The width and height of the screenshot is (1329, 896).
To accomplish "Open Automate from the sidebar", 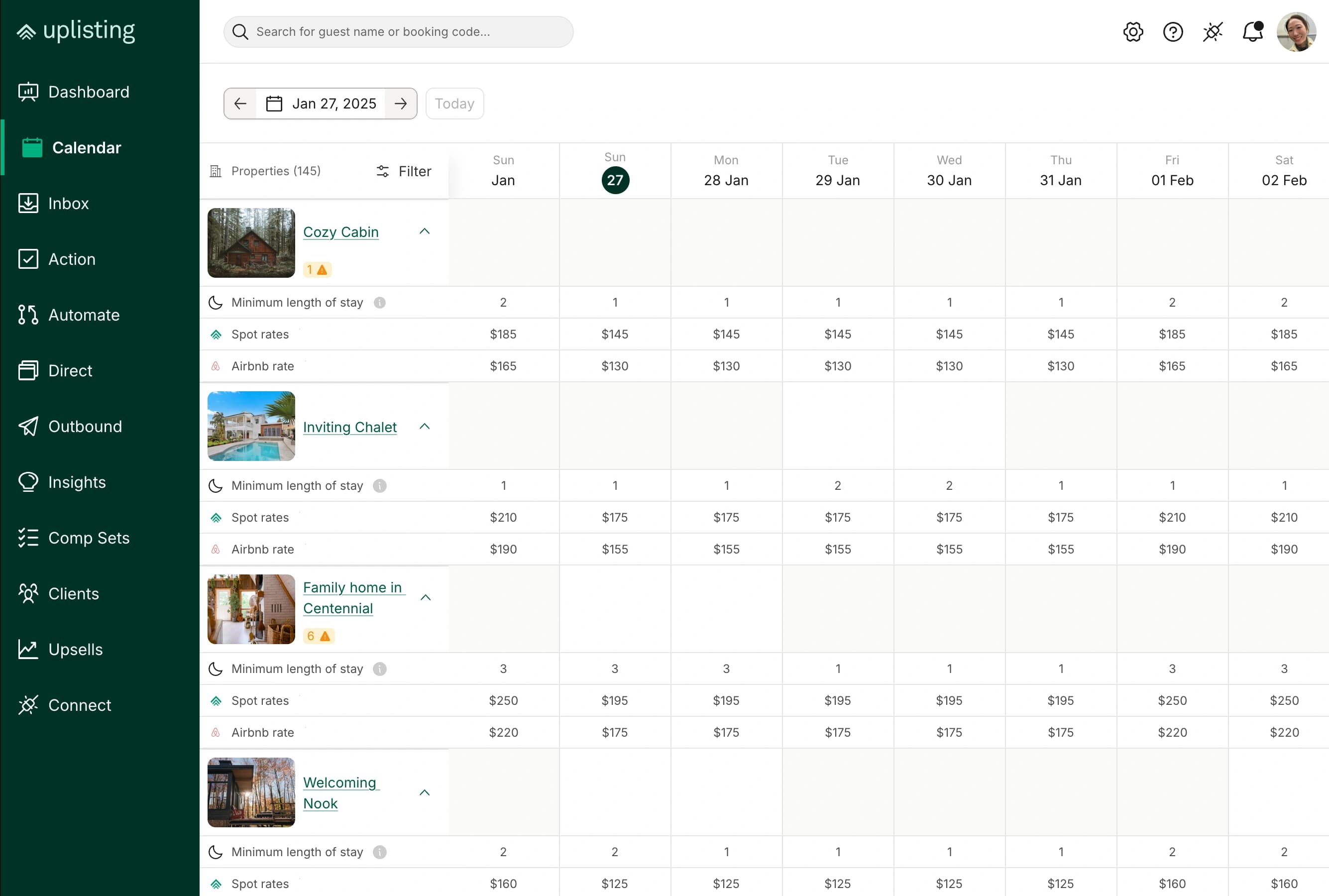I will [x=84, y=315].
